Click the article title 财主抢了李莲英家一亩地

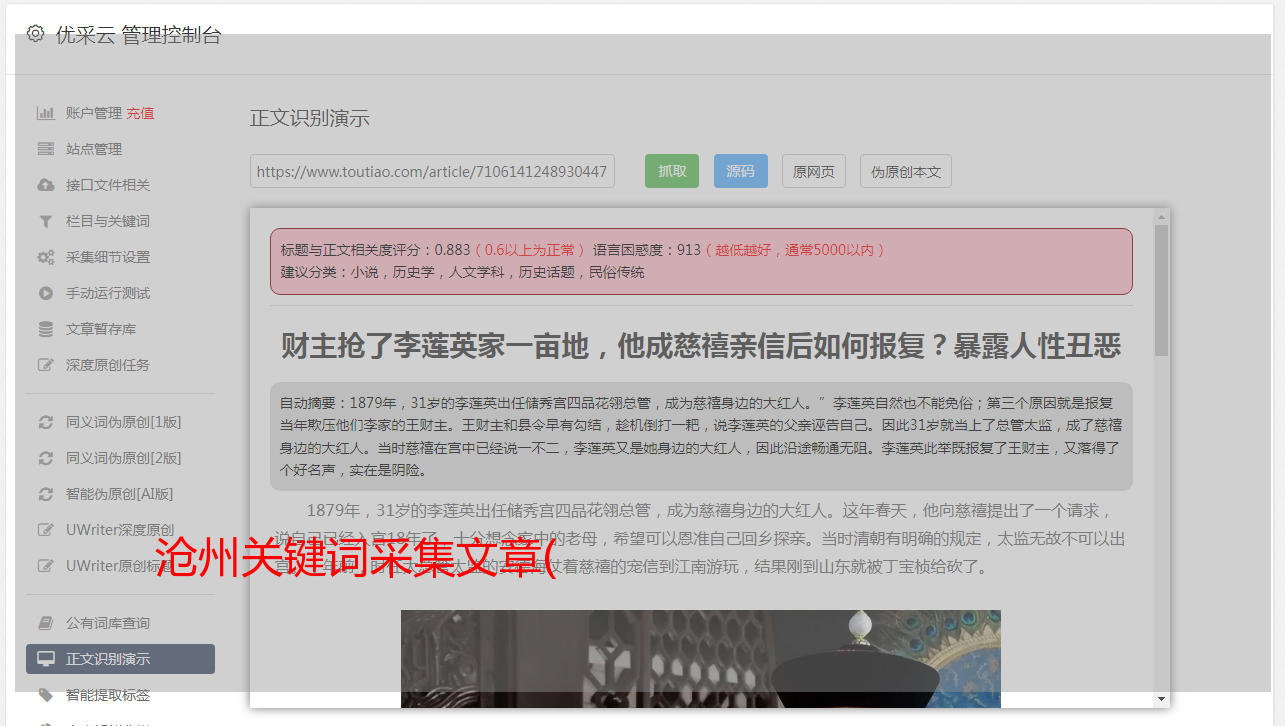point(701,346)
